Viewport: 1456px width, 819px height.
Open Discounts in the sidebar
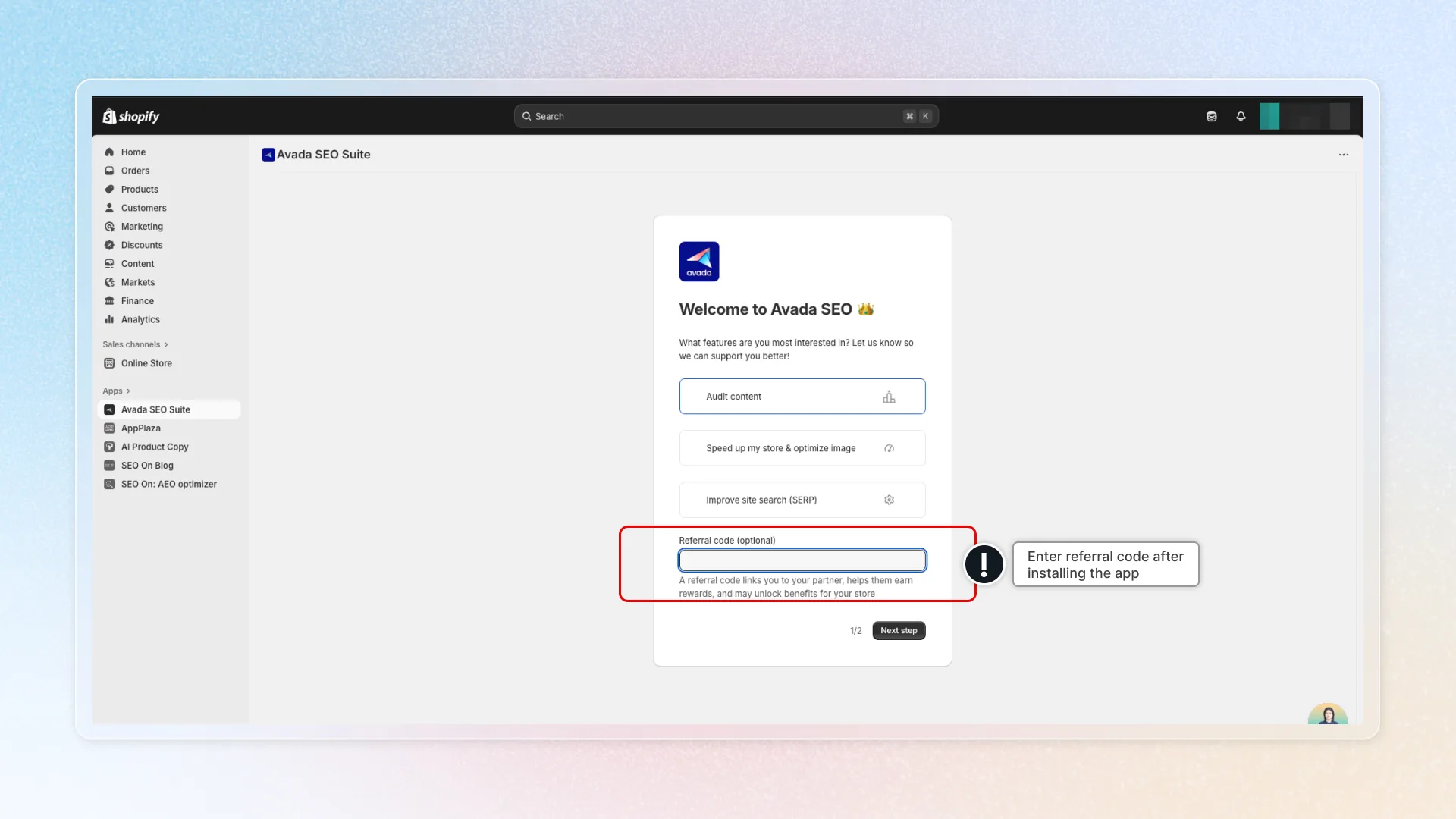coord(169,245)
